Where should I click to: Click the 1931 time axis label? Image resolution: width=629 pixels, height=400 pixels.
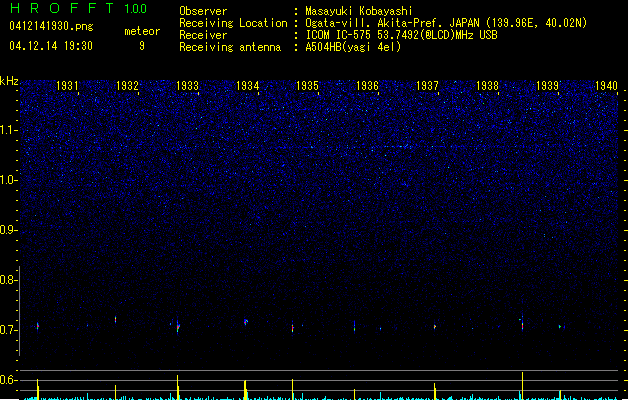[67, 86]
